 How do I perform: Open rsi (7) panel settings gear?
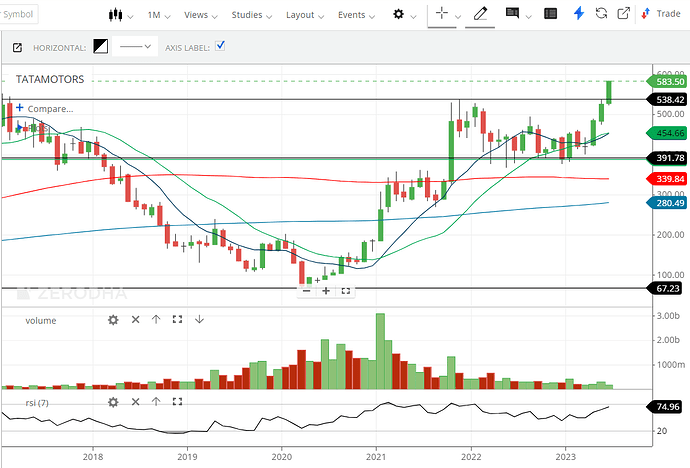113,402
